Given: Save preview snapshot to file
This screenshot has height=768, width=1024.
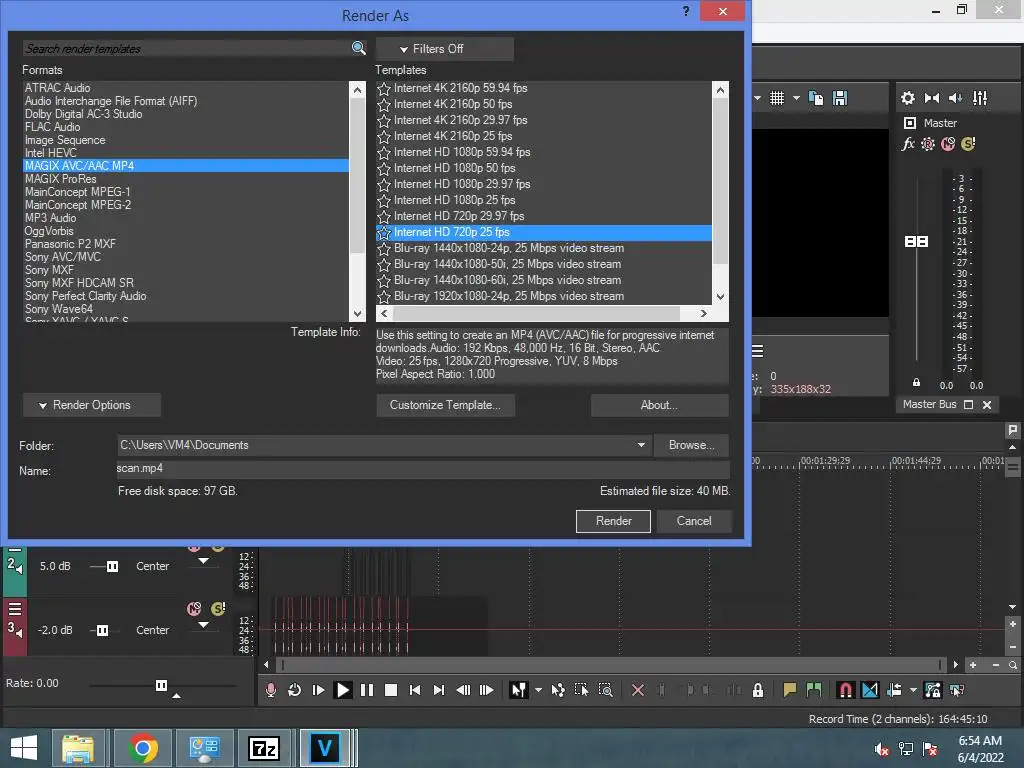Looking at the screenshot, I should (840, 98).
